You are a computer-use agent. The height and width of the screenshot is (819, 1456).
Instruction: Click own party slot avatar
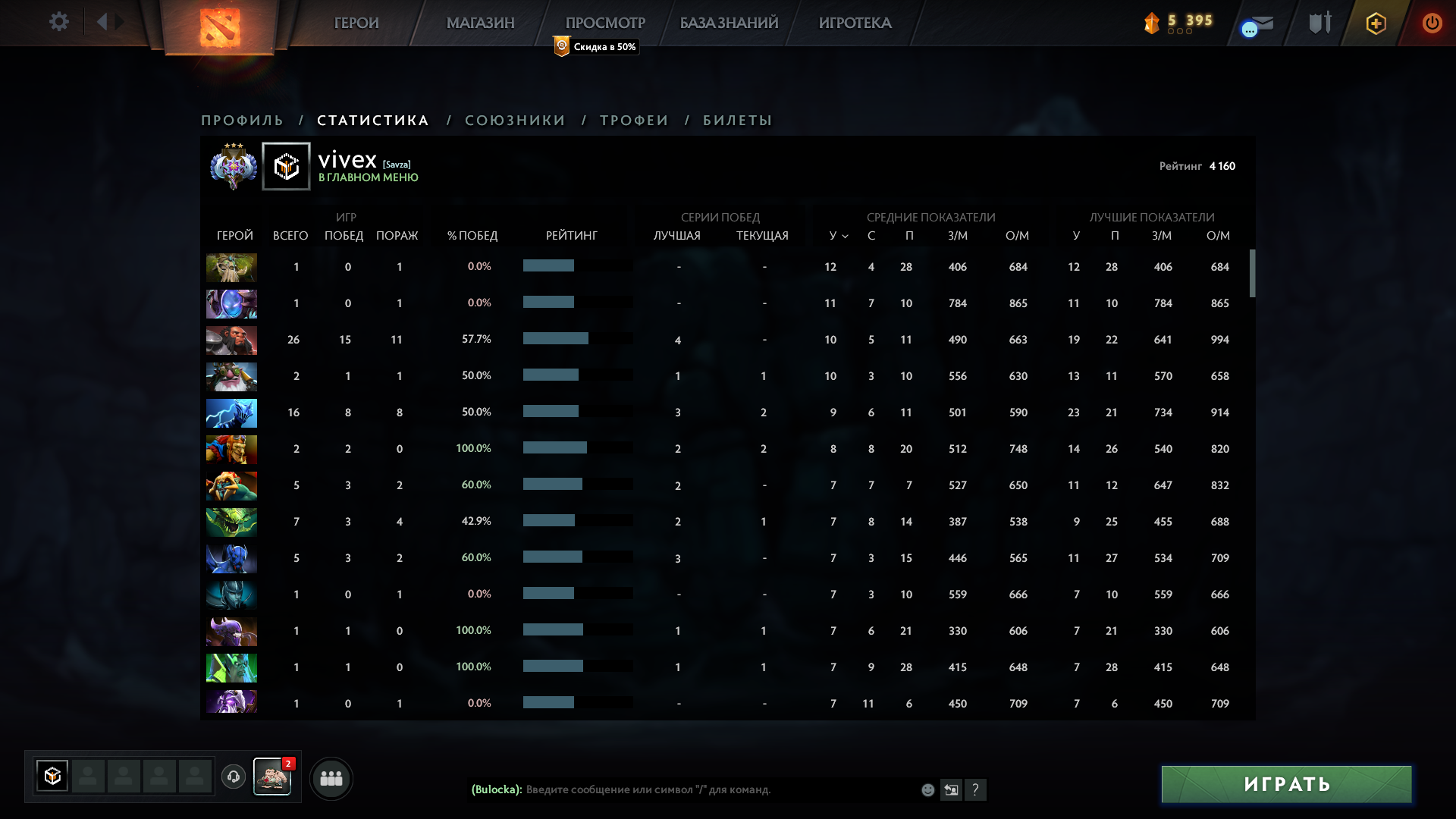tap(52, 776)
